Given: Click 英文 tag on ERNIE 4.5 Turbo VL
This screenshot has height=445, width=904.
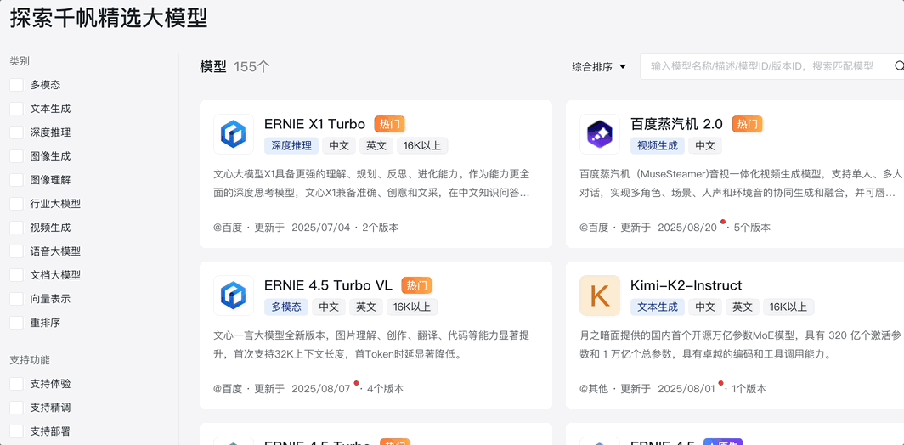Looking at the screenshot, I should (x=366, y=307).
